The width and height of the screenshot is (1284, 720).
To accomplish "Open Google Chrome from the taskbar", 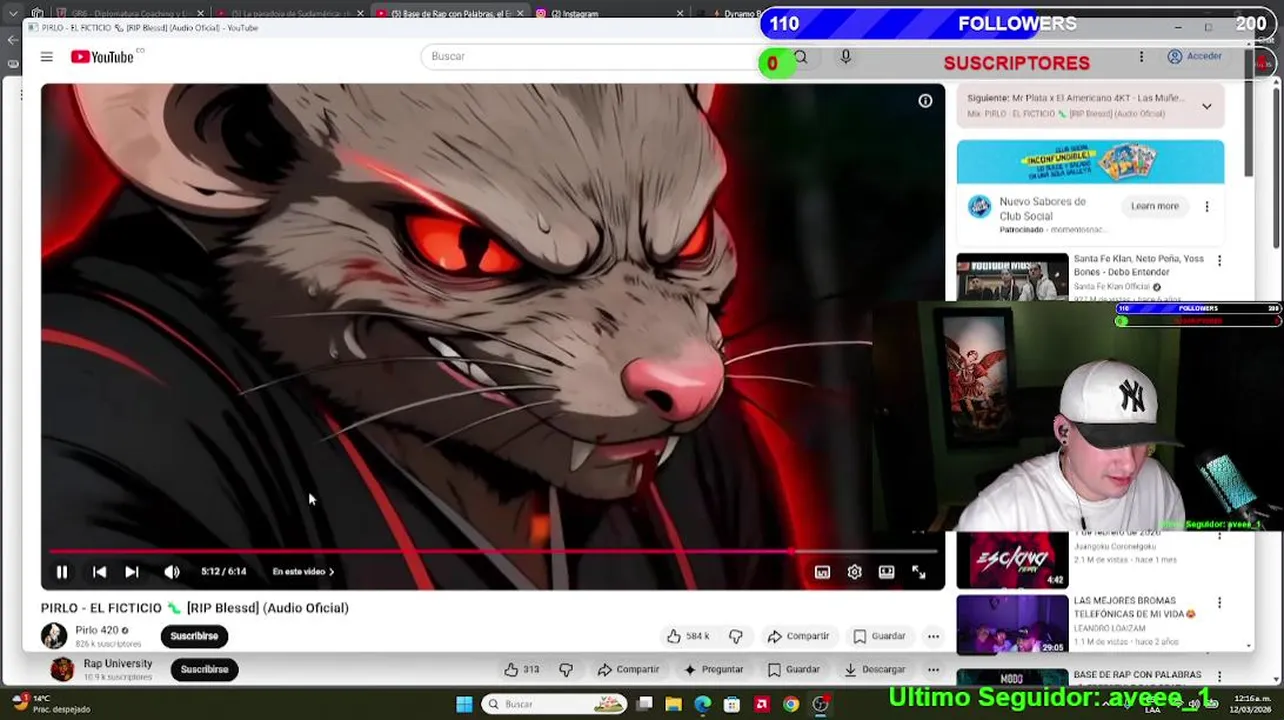I will point(791,704).
